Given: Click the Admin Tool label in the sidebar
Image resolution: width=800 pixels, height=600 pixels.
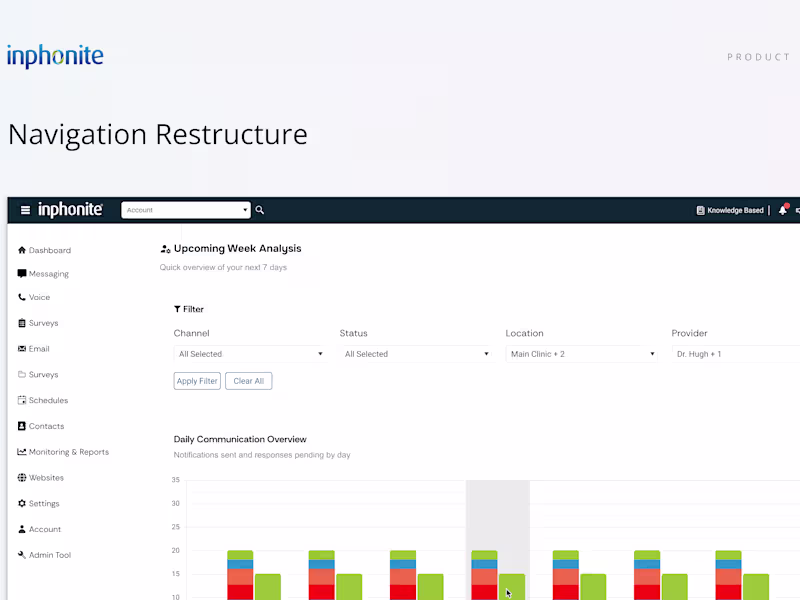Looking at the screenshot, I should pyautogui.click(x=49, y=555).
